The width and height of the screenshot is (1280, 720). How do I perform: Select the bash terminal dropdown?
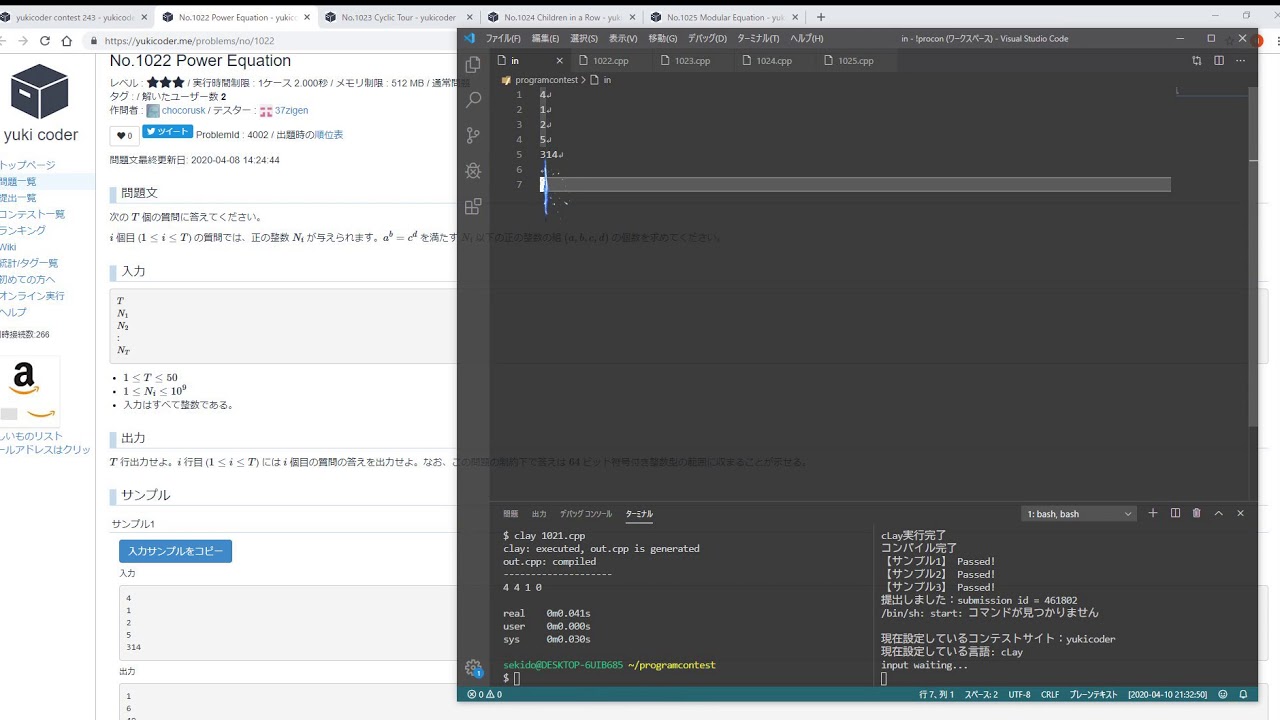click(1079, 514)
